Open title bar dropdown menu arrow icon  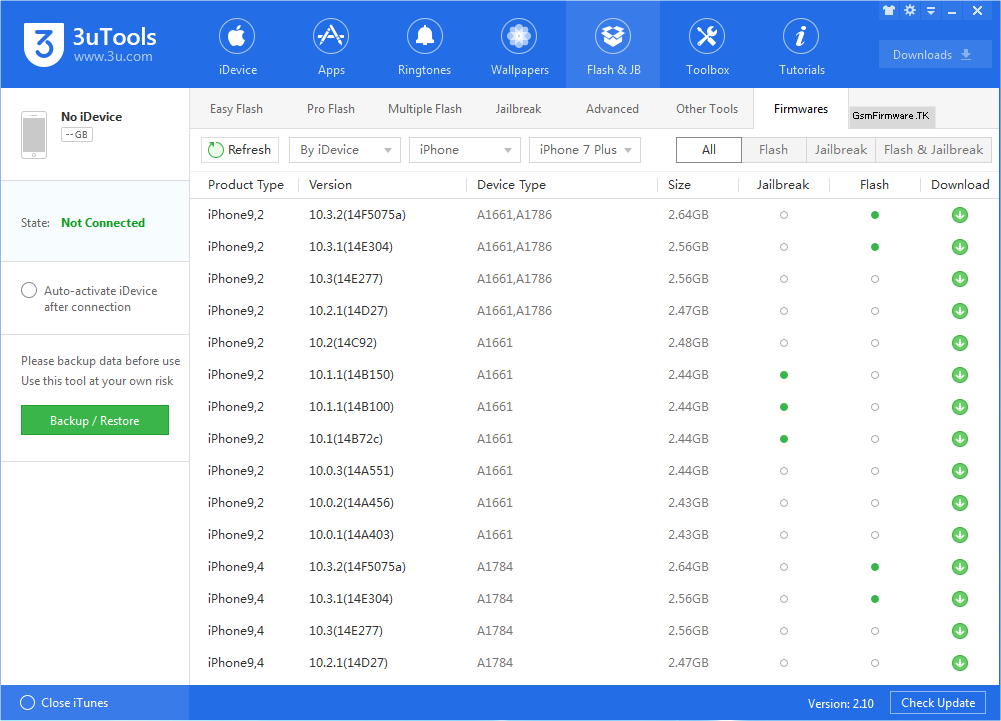coord(931,11)
